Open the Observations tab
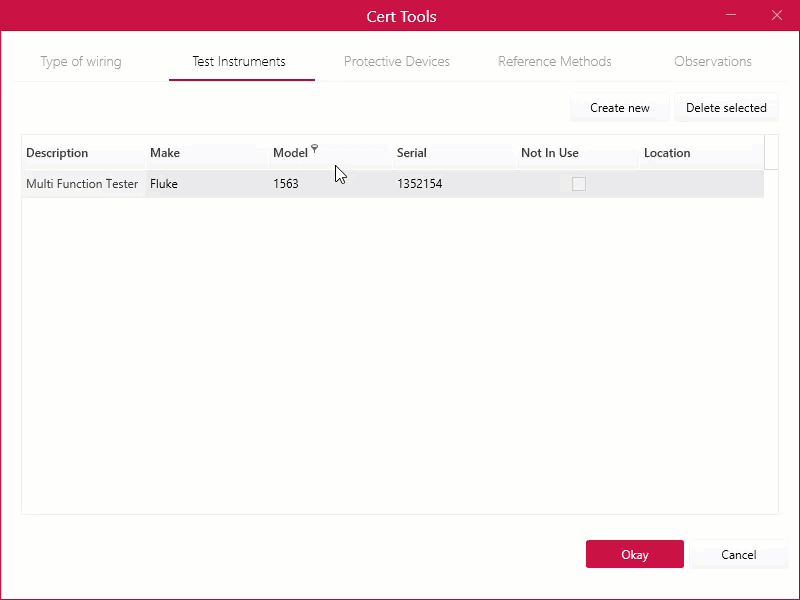The width and height of the screenshot is (800, 600). point(712,61)
